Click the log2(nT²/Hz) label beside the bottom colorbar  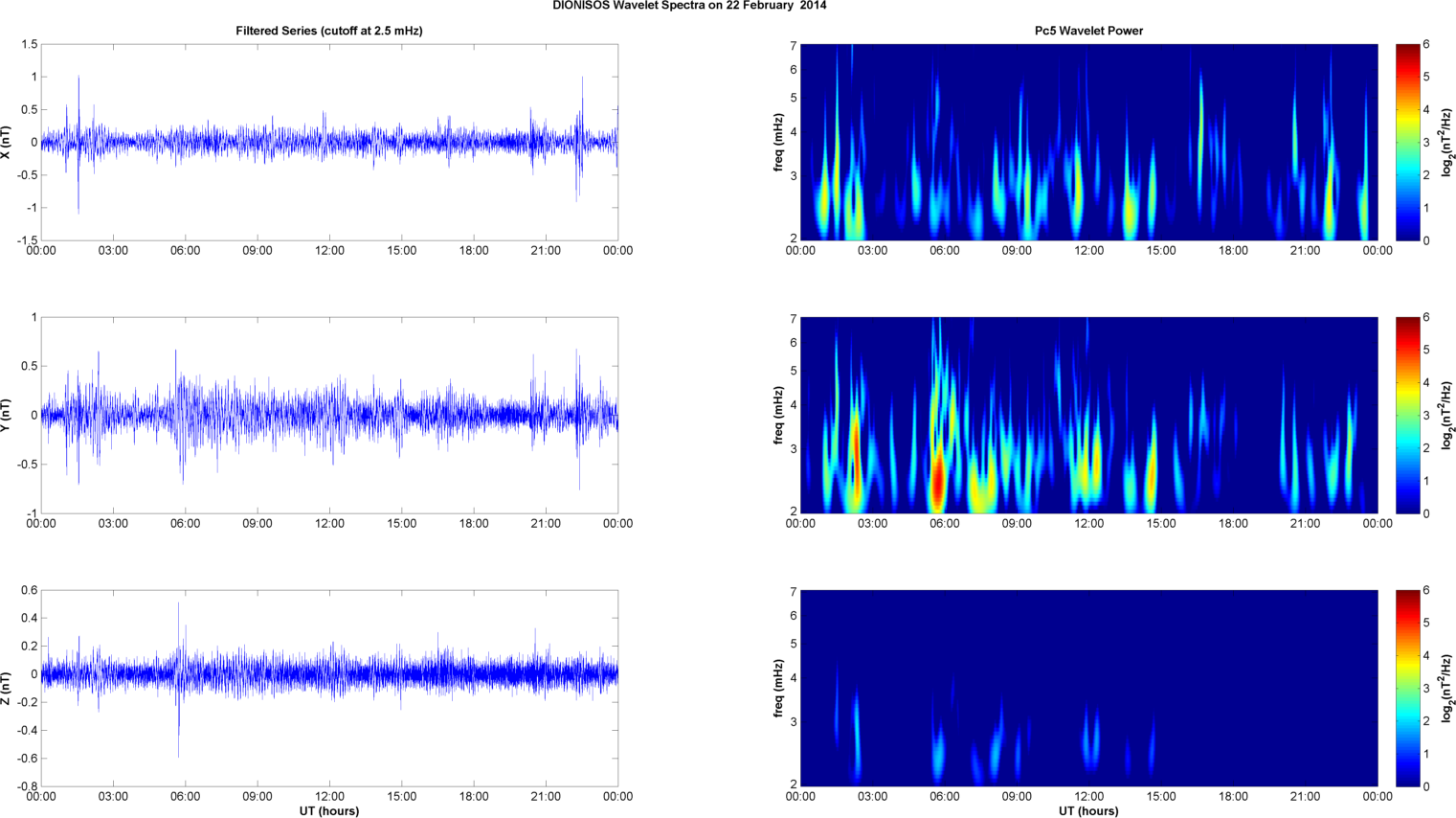pyautogui.click(x=1448, y=689)
